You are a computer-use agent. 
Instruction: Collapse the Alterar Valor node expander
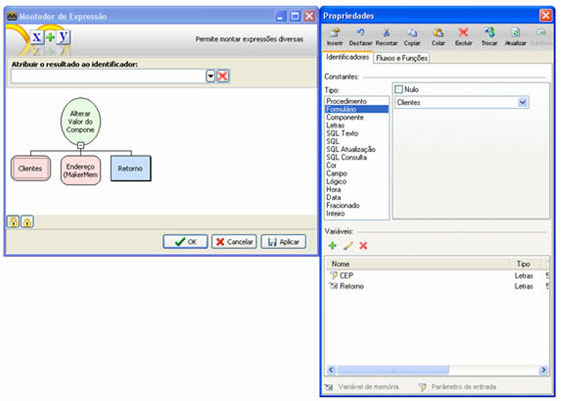(81, 145)
